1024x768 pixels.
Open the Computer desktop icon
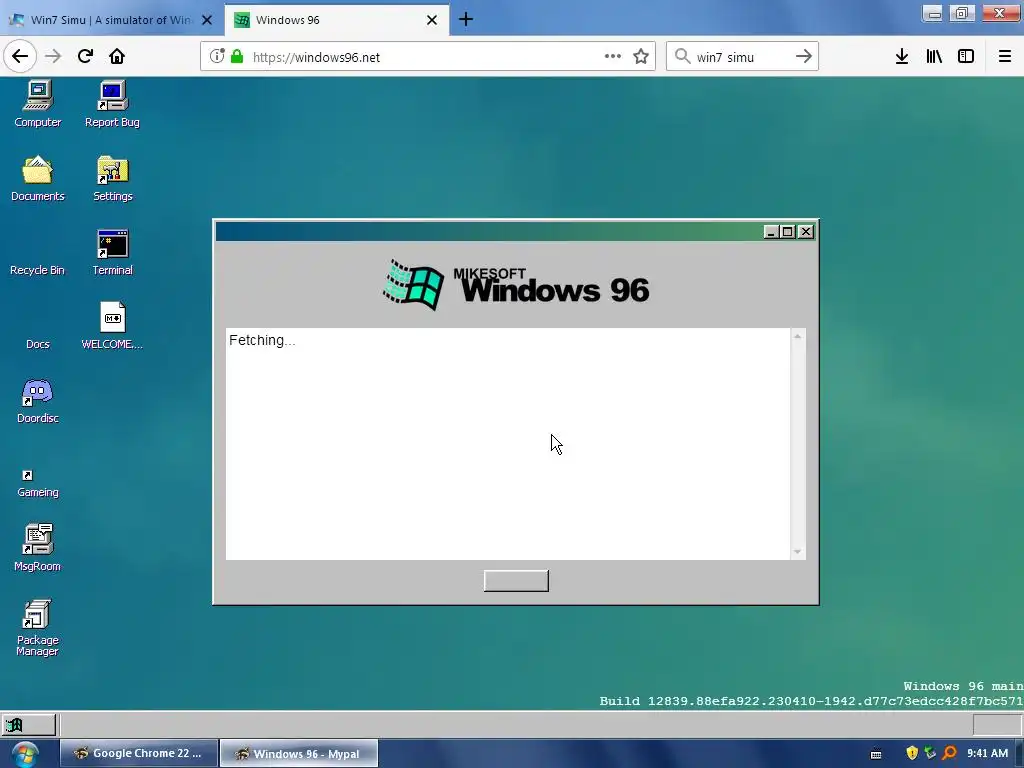[x=38, y=104]
